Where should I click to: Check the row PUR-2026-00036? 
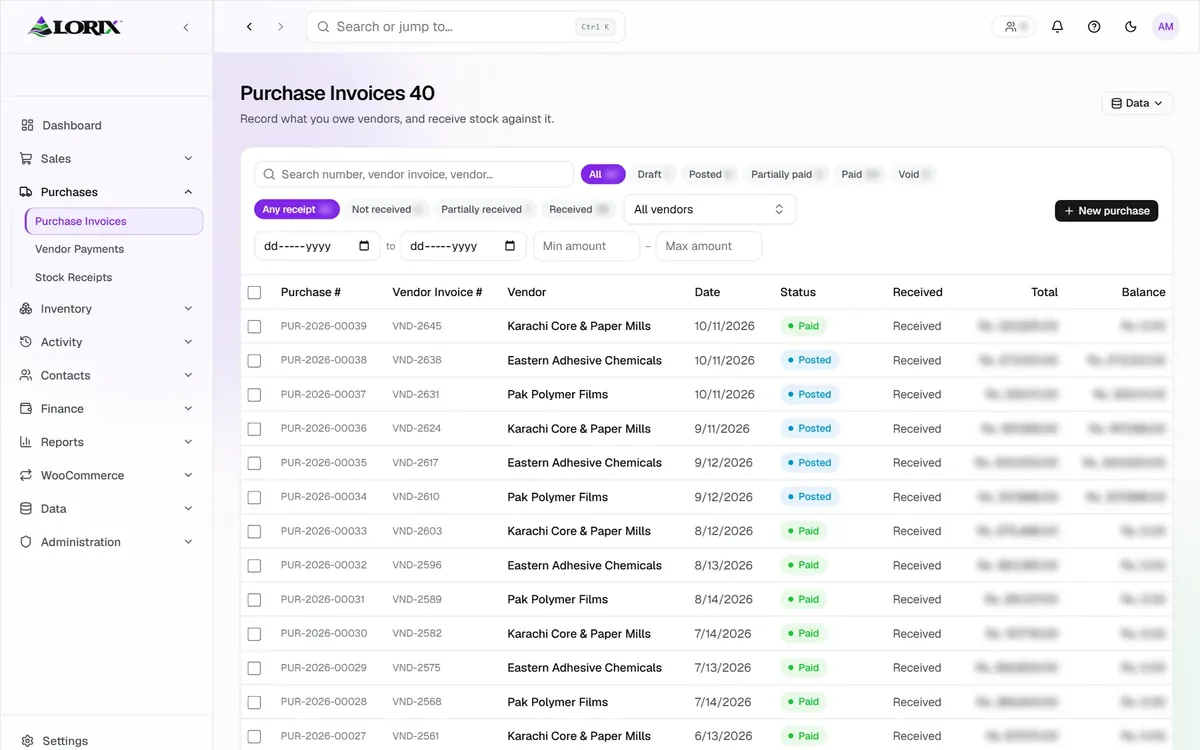click(254, 429)
